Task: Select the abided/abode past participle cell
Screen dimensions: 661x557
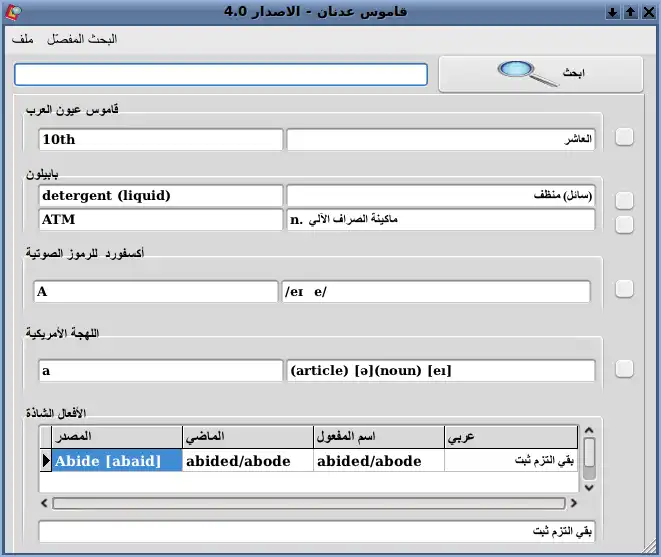Action: coord(379,460)
